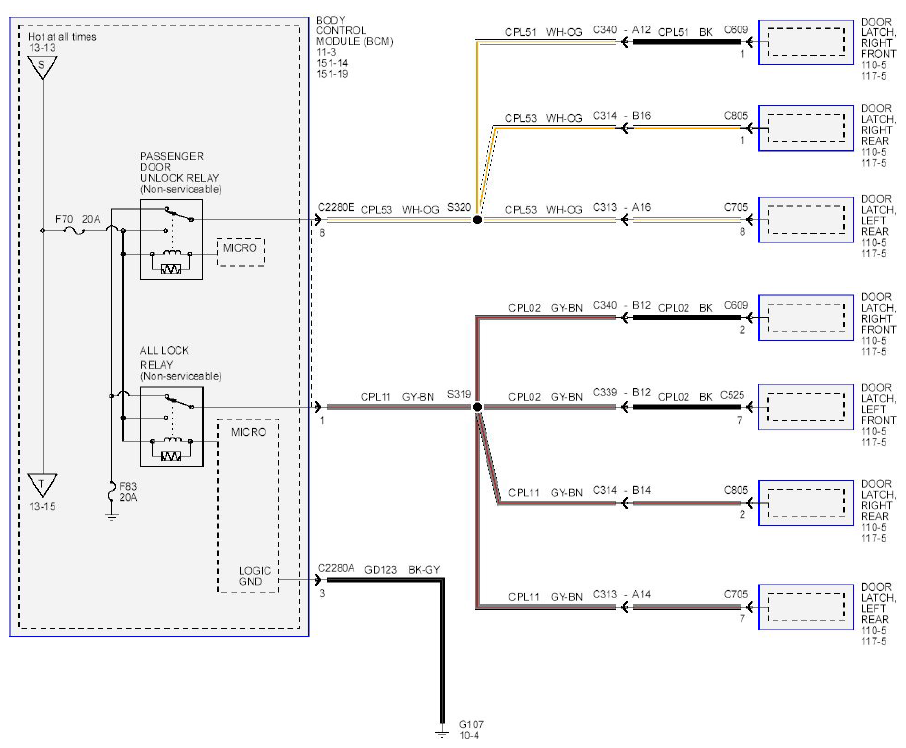Viewport: 906px width, 748px height.
Task: Click connector label C2280E
Action: 336,207
